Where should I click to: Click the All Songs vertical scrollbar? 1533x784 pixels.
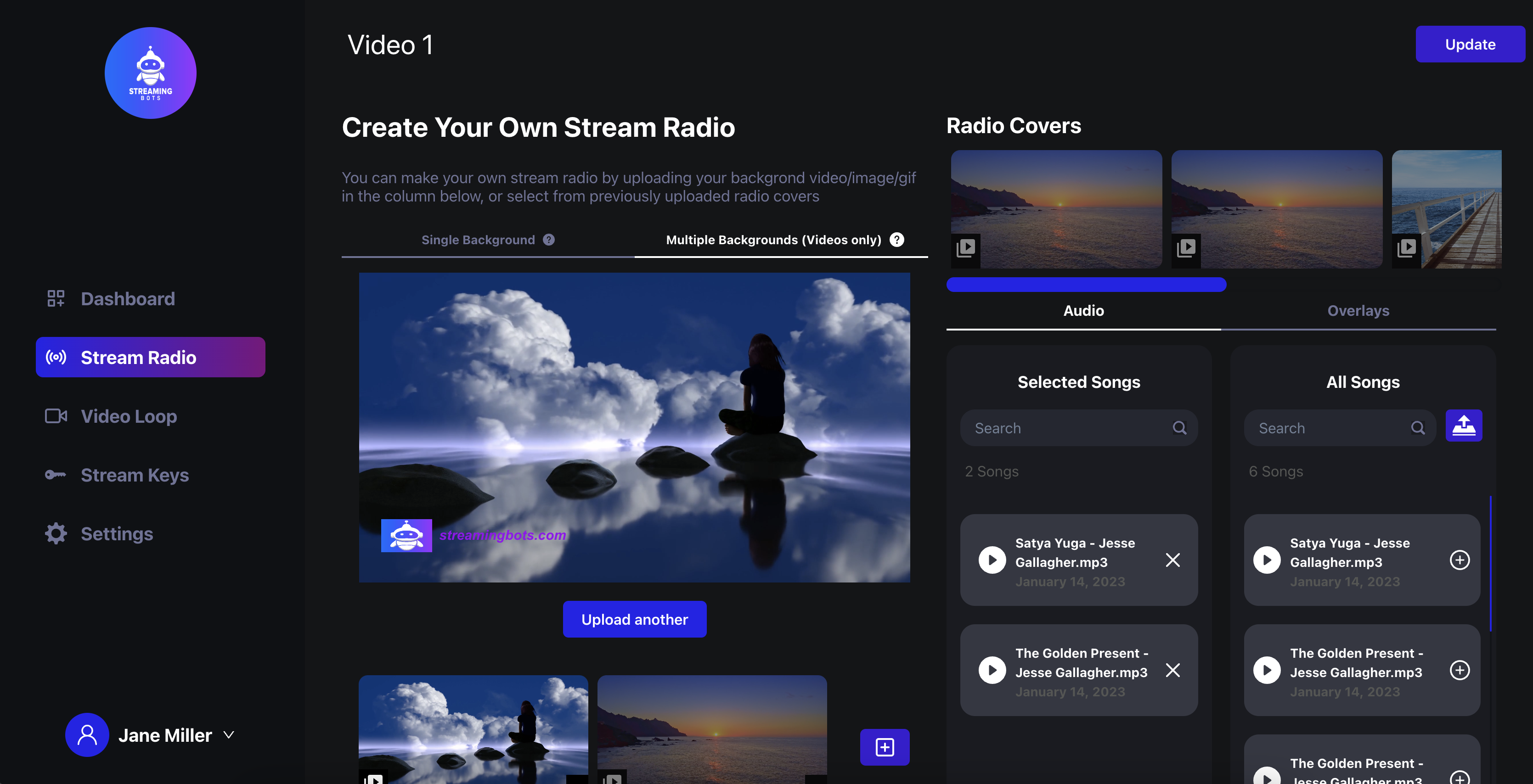click(1490, 563)
